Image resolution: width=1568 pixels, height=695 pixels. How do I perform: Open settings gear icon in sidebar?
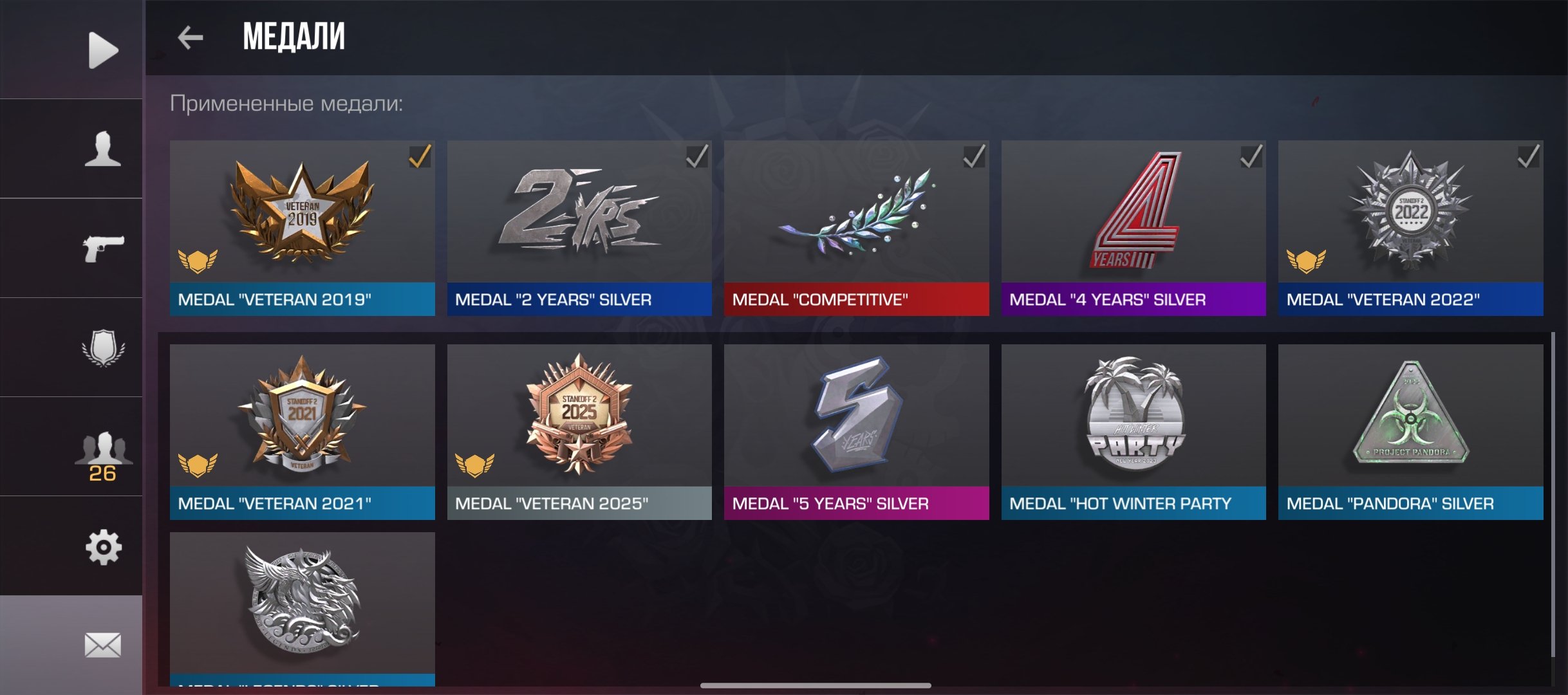tap(103, 548)
